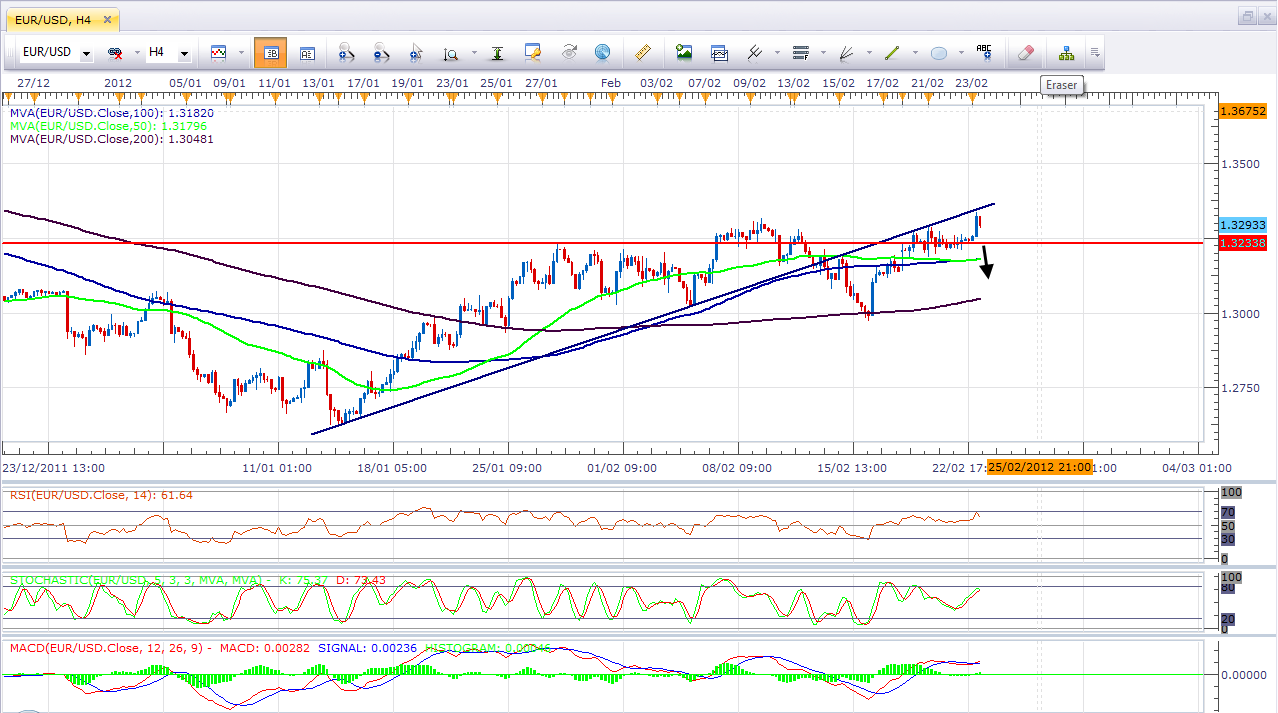Screen dimensions: 1278x713
Task: Select the ruler measure tool
Action: pyautogui.click(x=643, y=52)
